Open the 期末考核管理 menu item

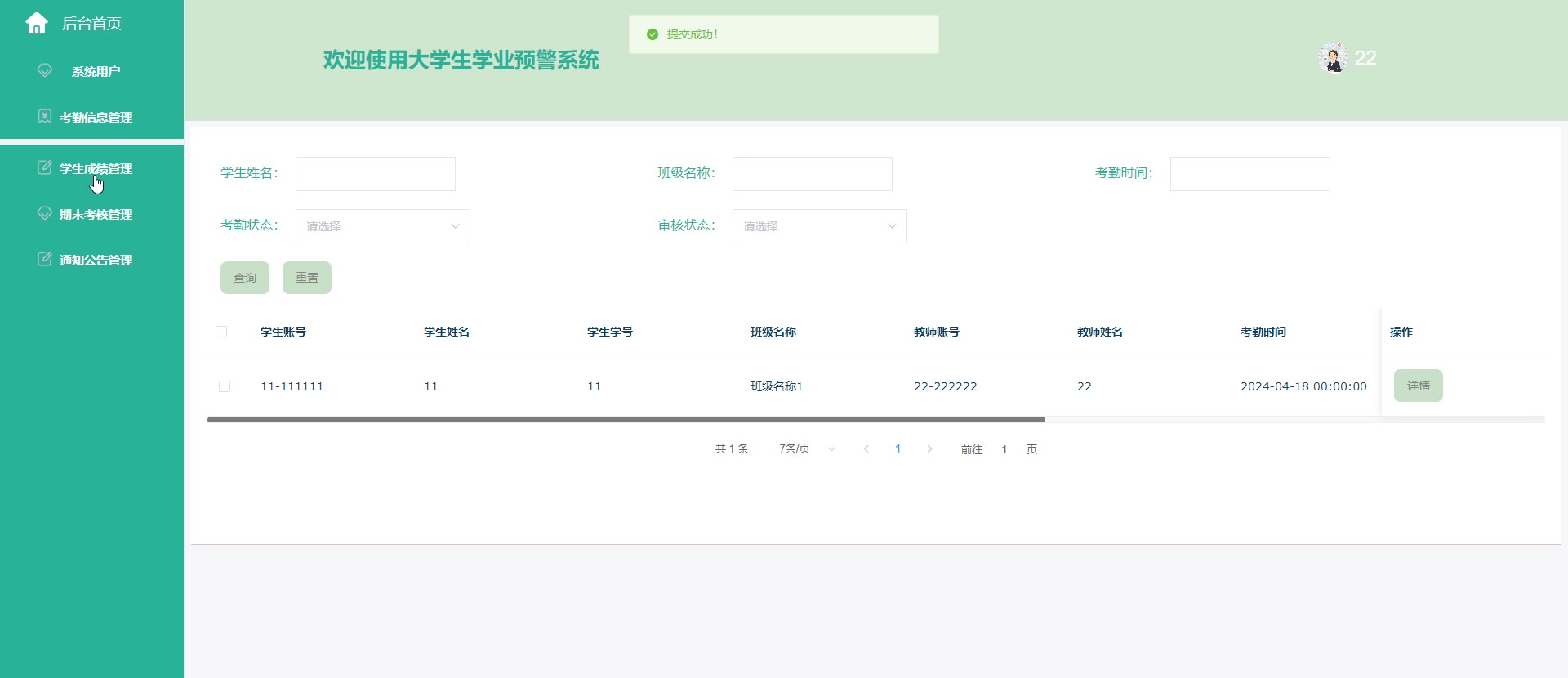[96, 215]
